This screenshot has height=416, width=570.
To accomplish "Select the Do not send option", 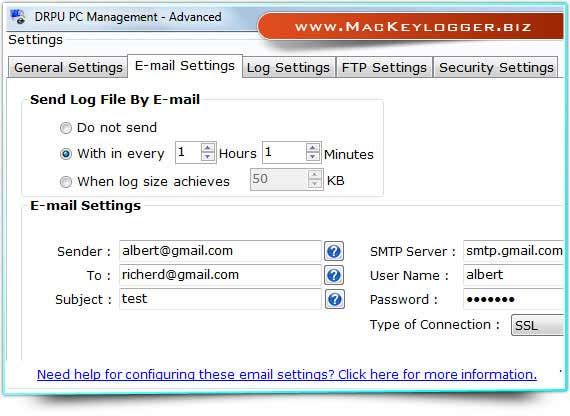I will (x=65, y=128).
